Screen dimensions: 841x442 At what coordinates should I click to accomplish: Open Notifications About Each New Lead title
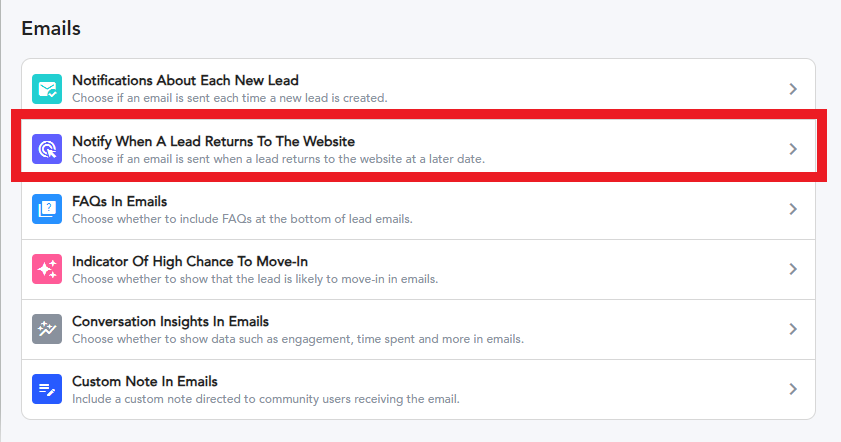click(x=185, y=80)
